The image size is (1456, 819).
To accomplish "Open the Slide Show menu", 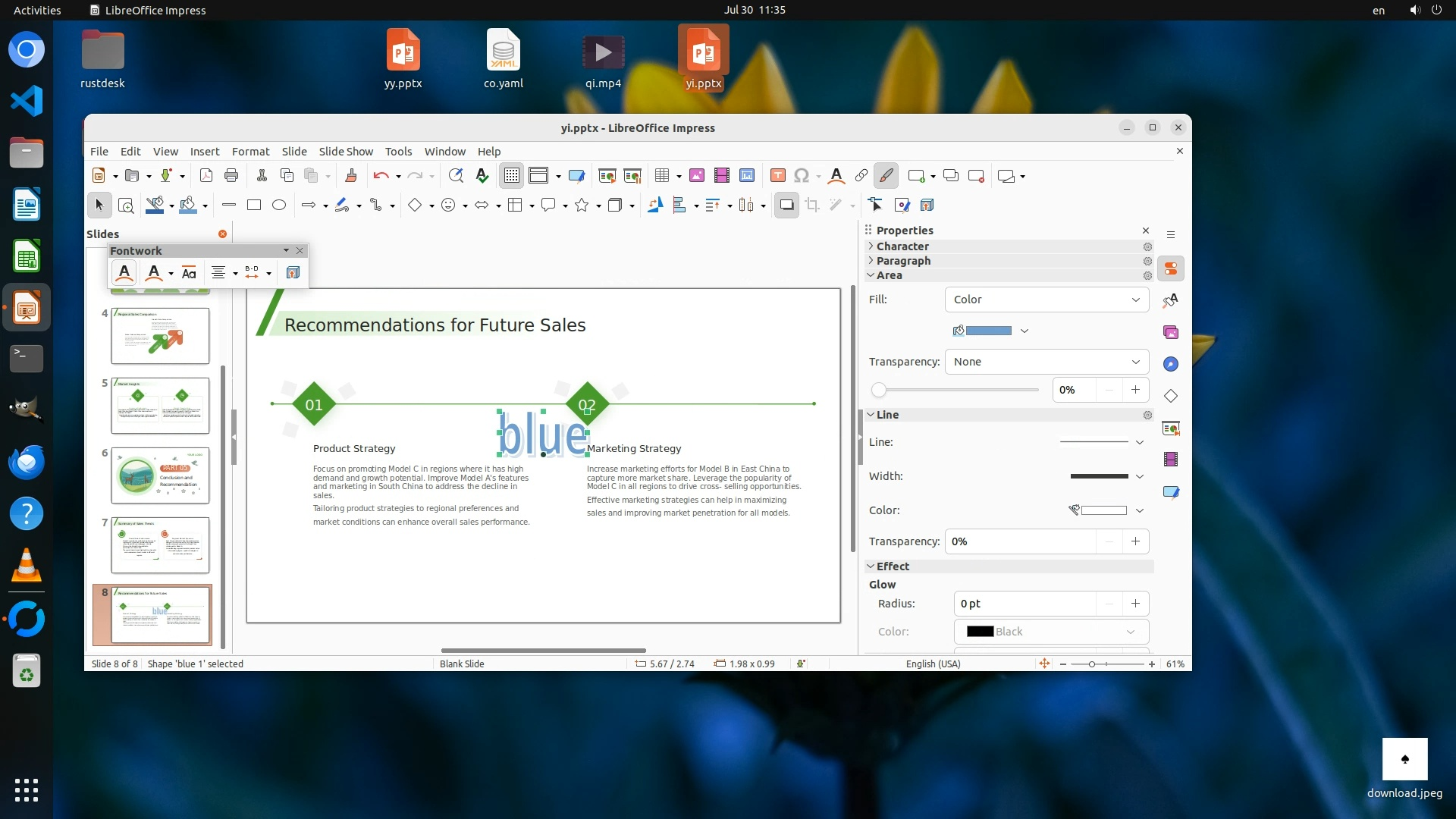I will pyautogui.click(x=346, y=152).
